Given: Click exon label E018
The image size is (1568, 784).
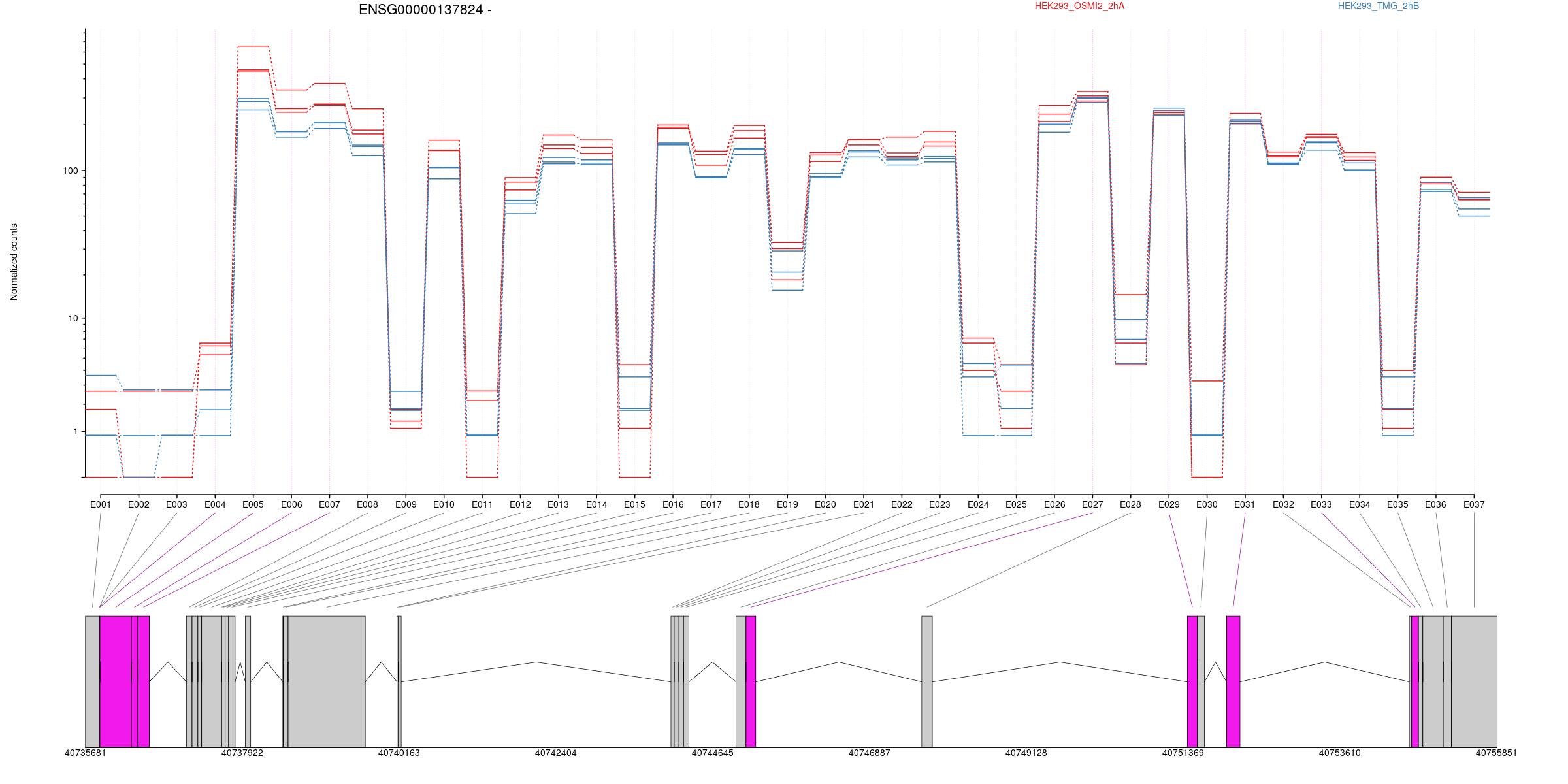Looking at the screenshot, I should coord(749,504).
